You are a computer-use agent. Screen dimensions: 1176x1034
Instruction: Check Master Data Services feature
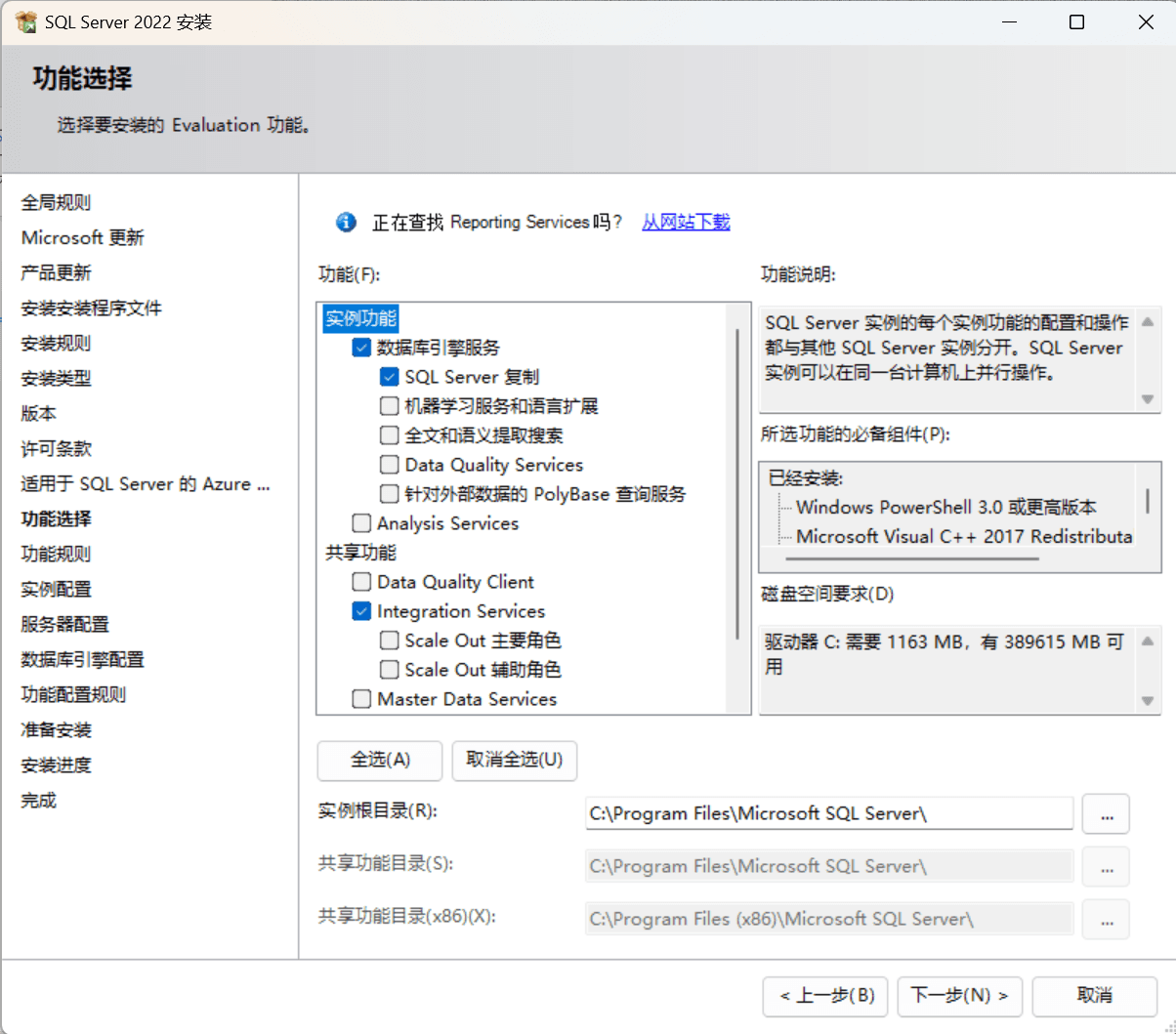[361, 699]
